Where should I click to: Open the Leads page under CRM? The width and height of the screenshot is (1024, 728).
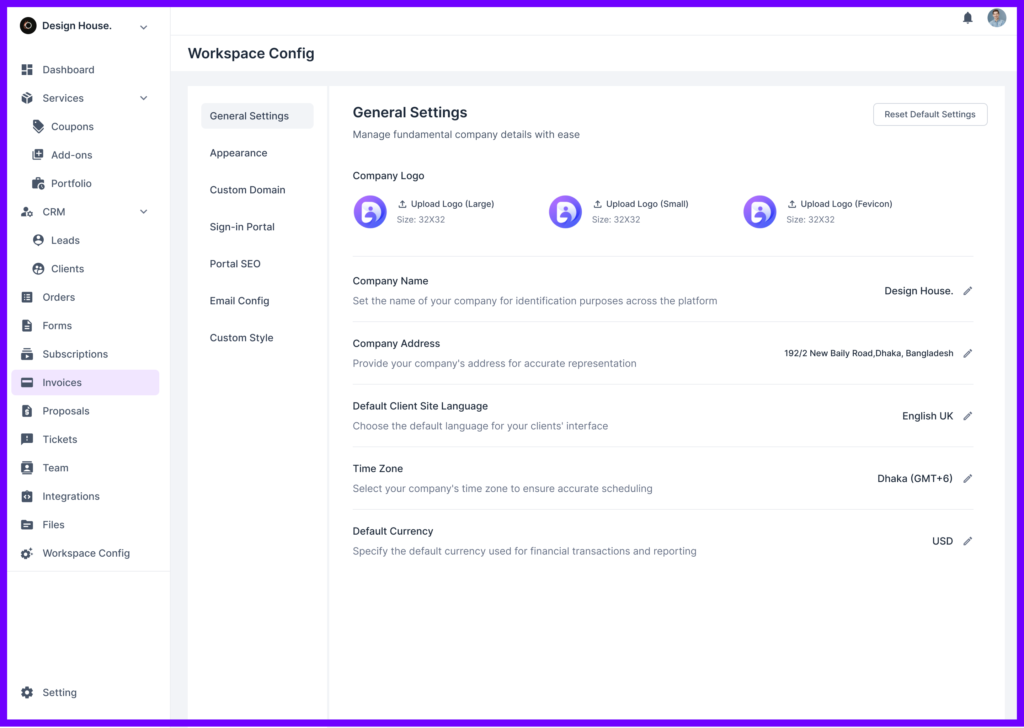point(64,240)
